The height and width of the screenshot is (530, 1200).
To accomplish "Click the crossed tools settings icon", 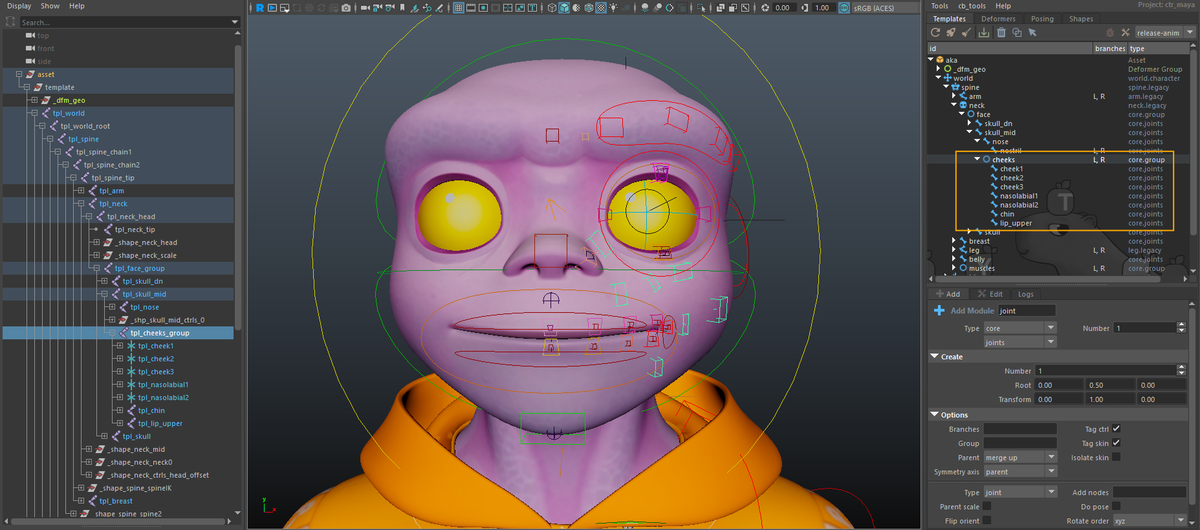I will pos(1125,32).
